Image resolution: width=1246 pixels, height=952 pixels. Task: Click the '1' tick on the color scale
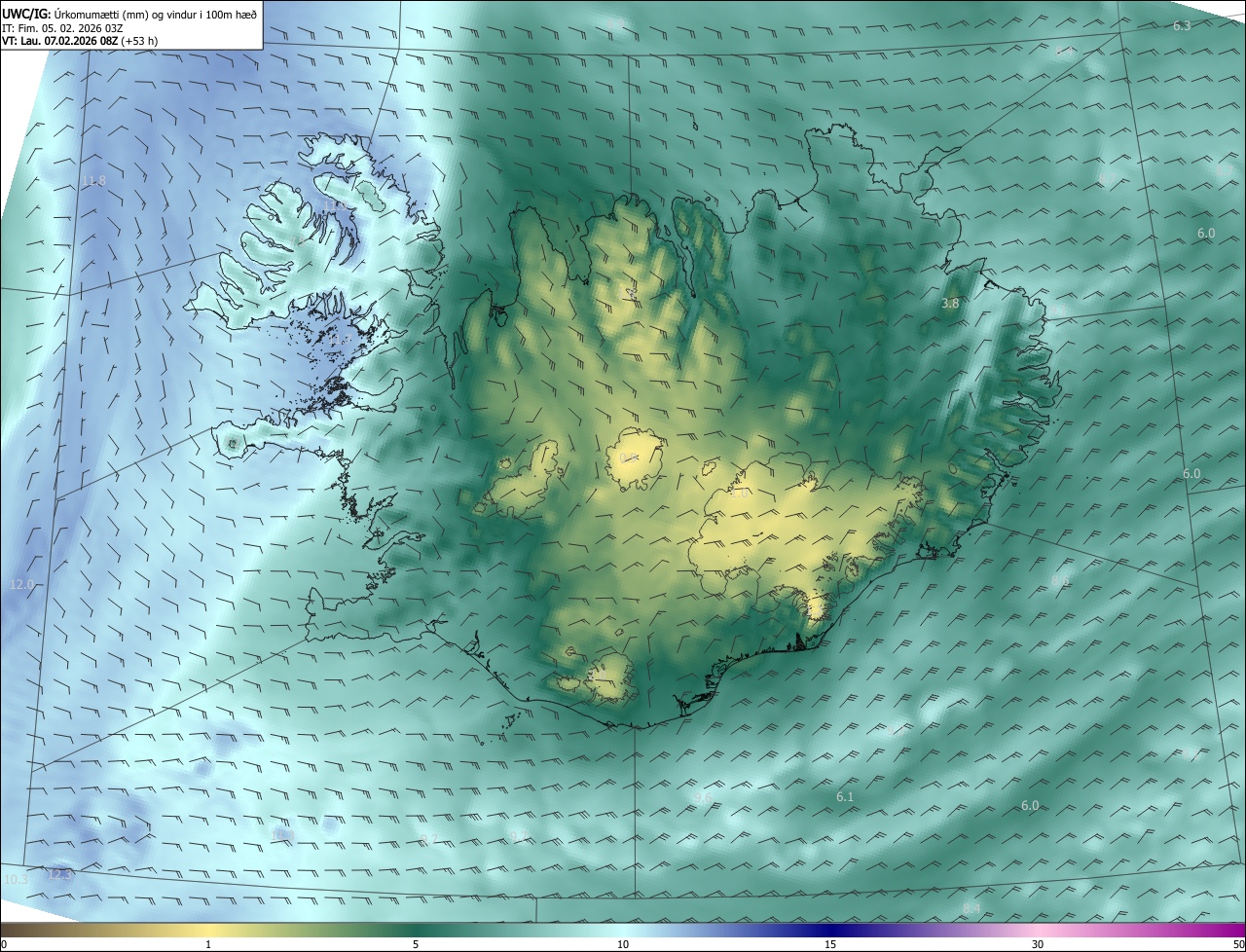pyautogui.click(x=208, y=944)
